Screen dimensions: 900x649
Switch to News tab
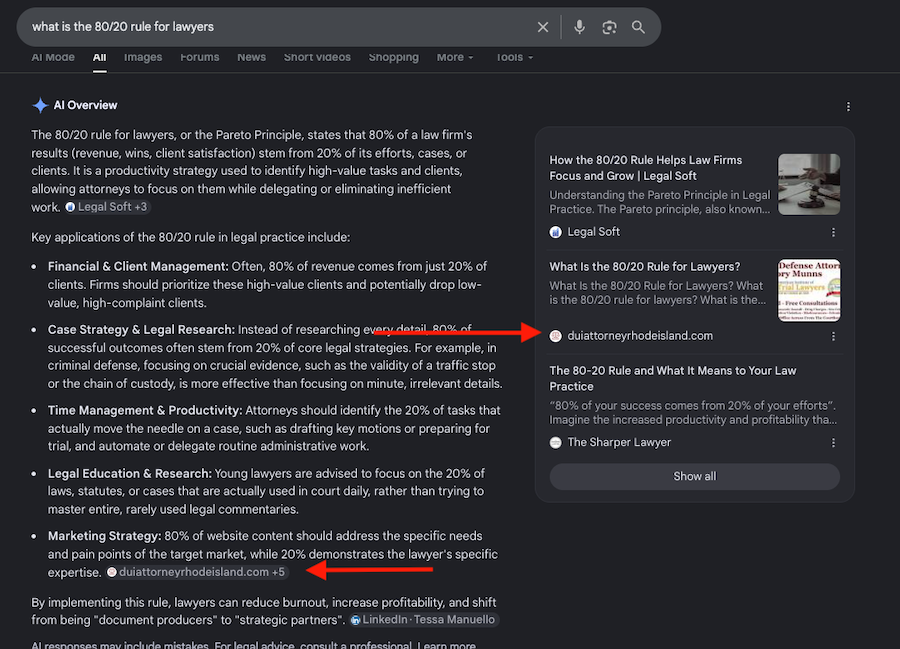pos(251,57)
